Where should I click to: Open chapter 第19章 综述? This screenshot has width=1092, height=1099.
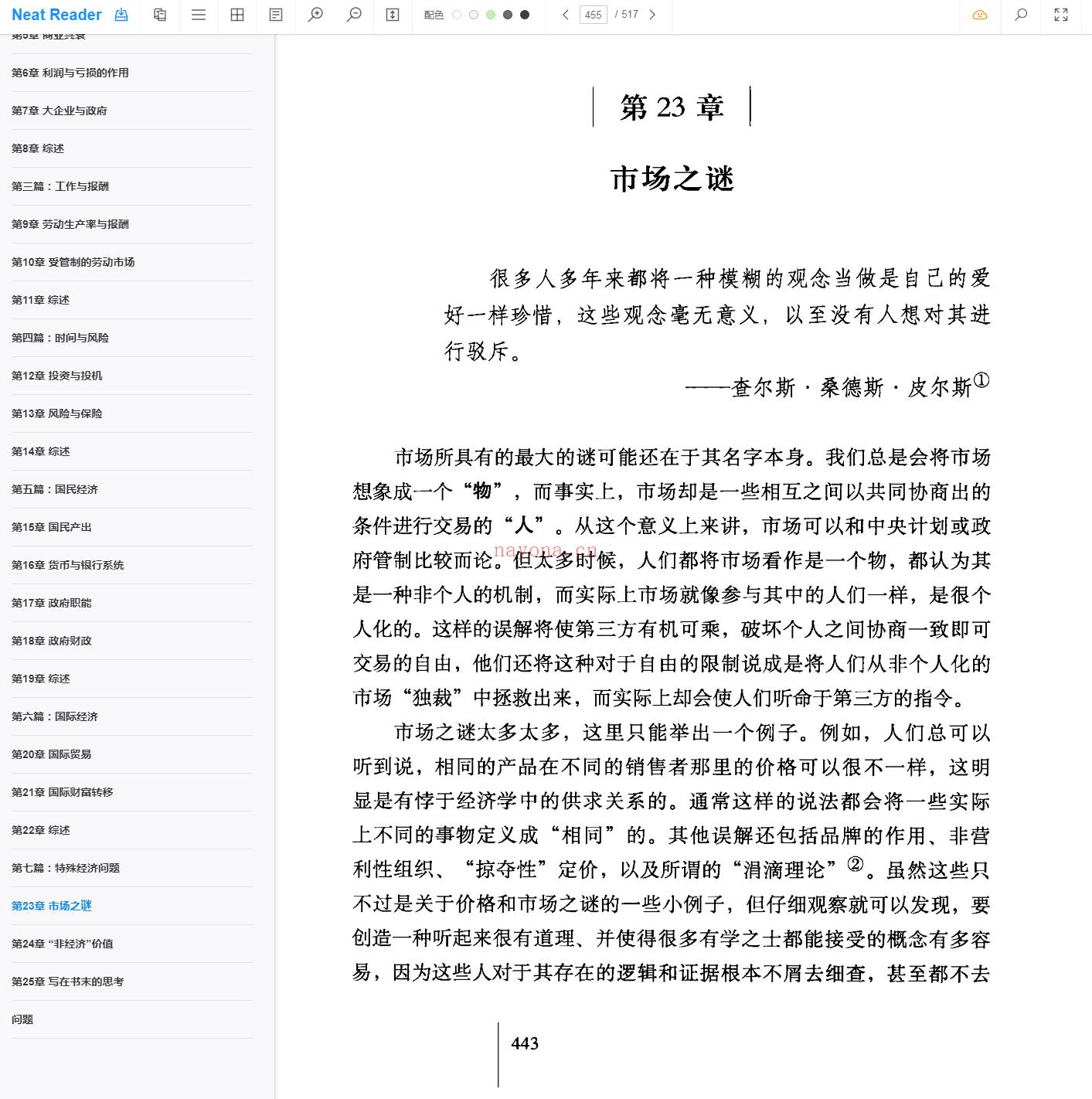pos(41,679)
